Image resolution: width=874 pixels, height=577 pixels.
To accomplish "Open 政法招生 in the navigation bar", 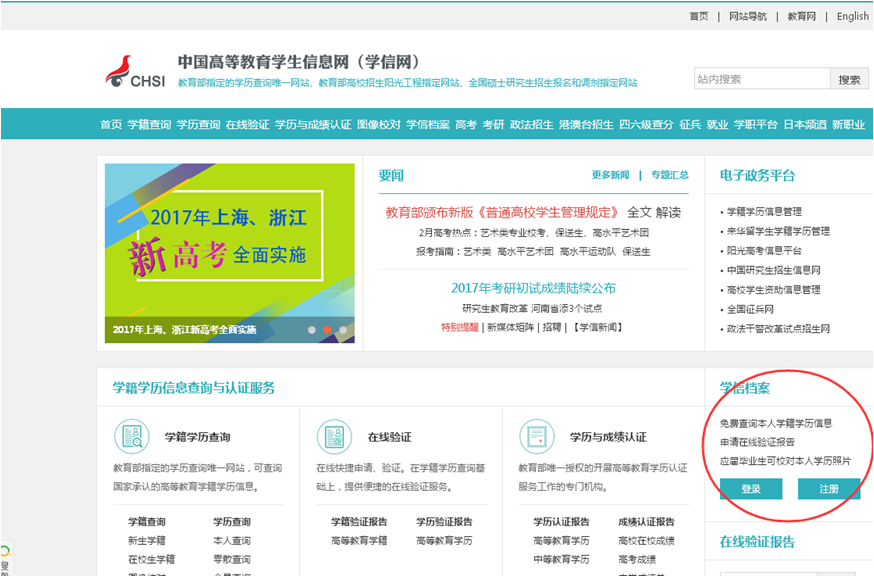I will point(532,124).
